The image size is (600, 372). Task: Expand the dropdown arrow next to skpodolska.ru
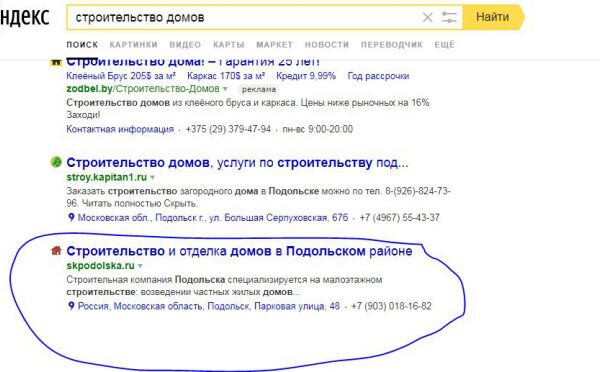140,266
